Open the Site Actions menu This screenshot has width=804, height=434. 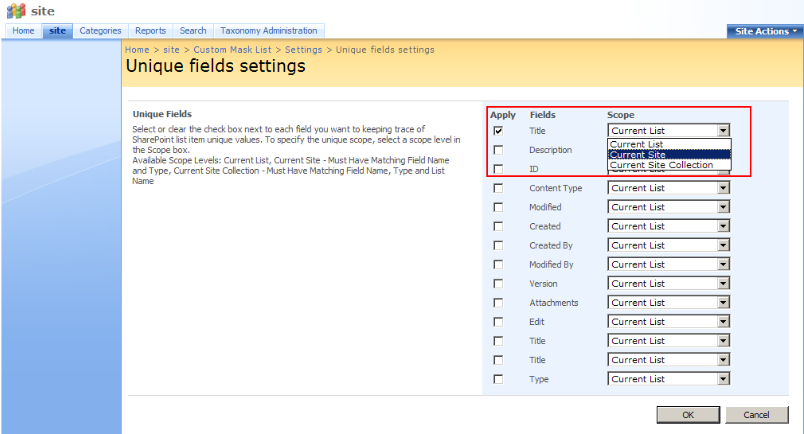pyautogui.click(x=766, y=31)
